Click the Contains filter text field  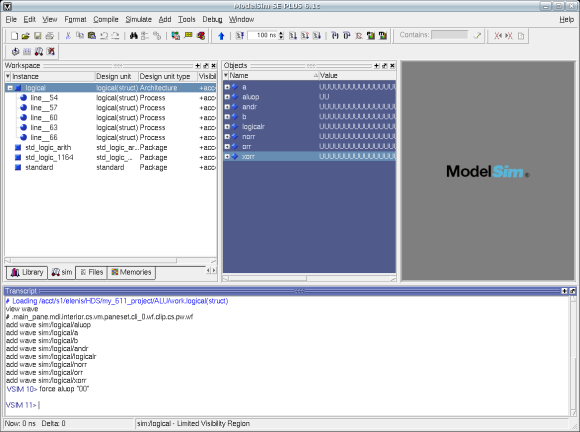[x=450, y=35]
